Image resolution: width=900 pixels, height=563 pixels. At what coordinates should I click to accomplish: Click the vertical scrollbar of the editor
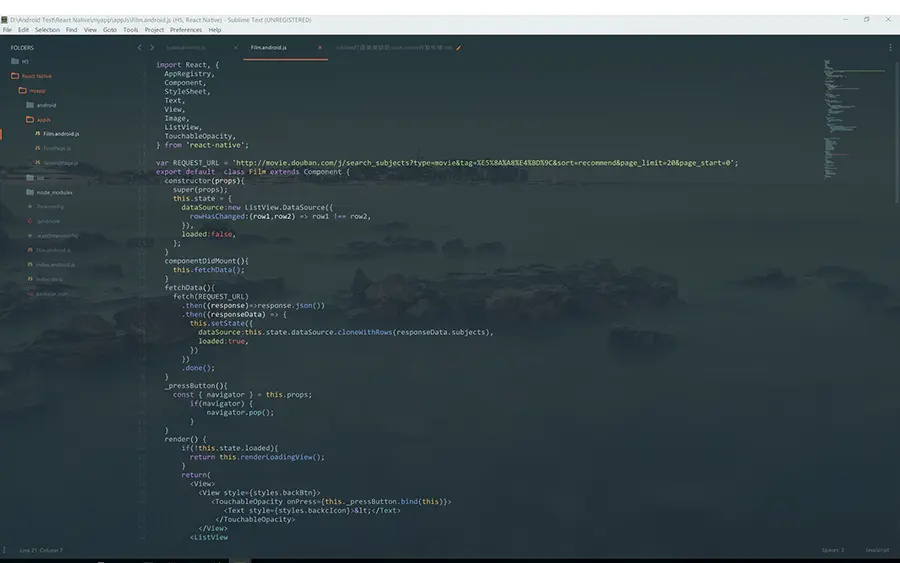[x=897, y=131]
